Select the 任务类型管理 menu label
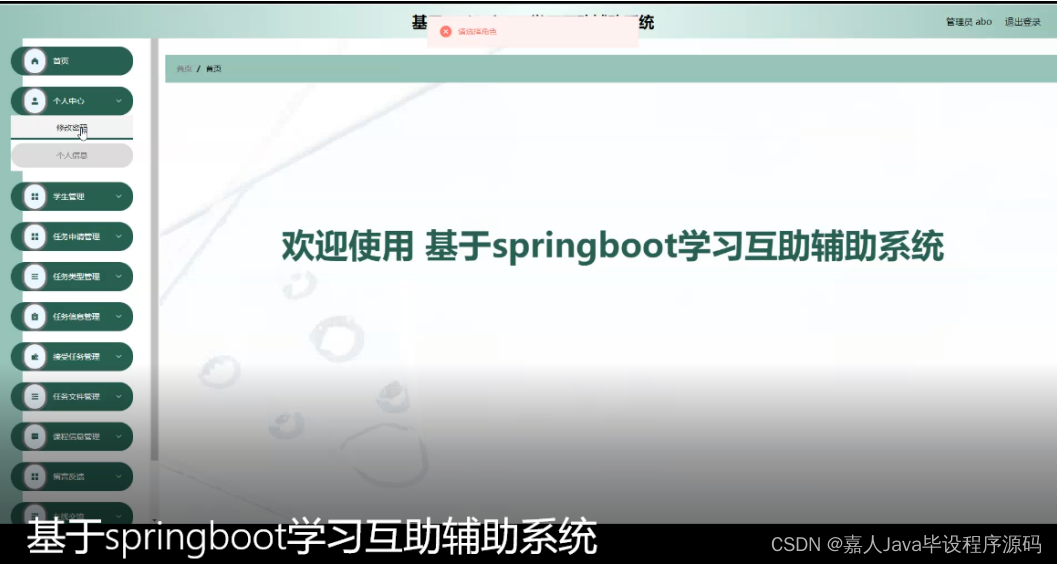 [76, 276]
